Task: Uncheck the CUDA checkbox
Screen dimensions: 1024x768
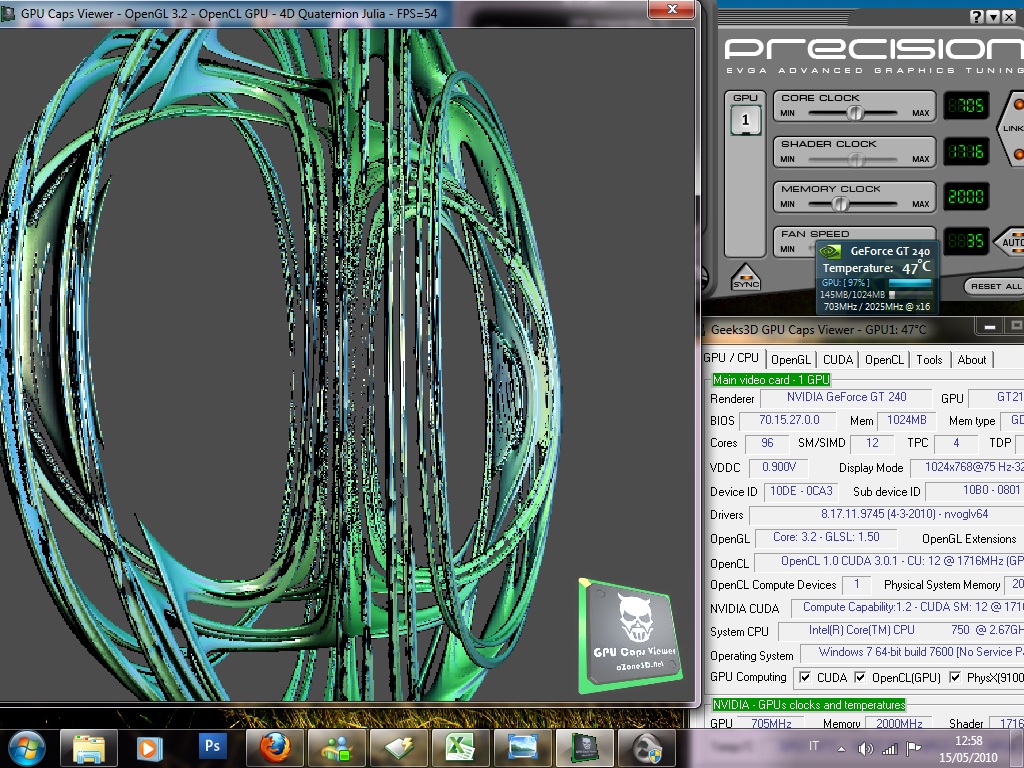Action: [x=805, y=678]
